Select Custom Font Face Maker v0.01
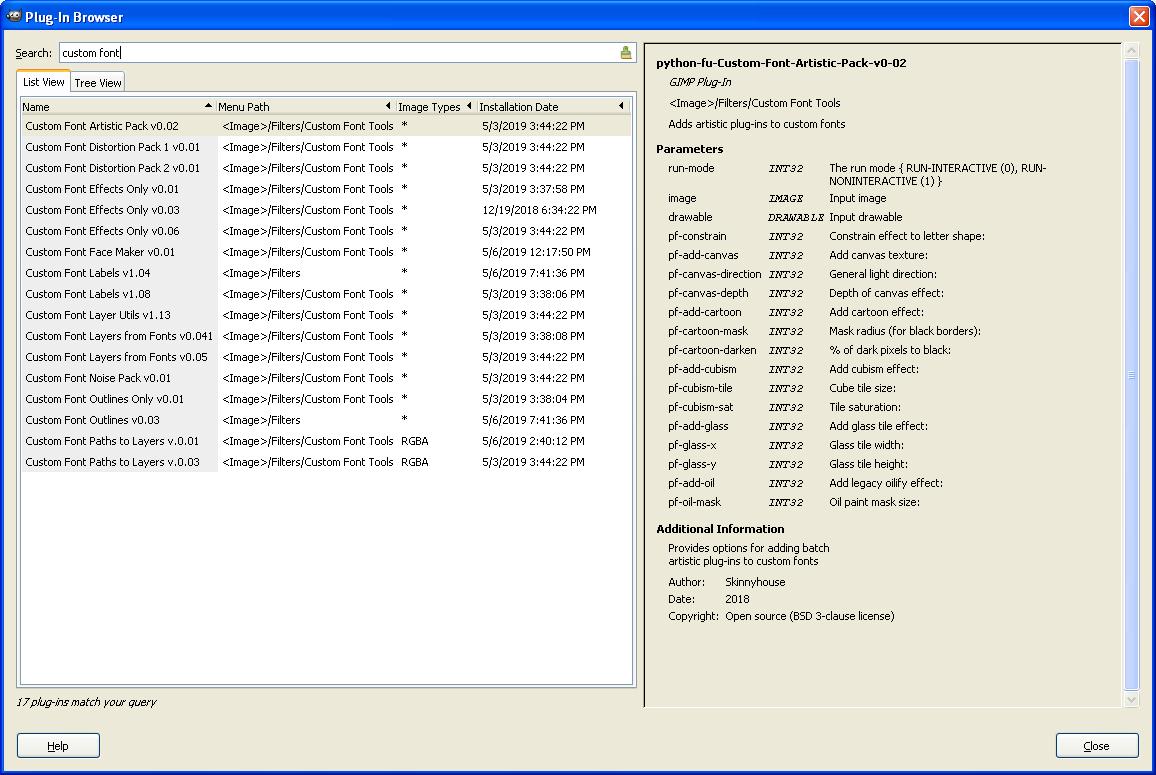 tap(326, 252)
